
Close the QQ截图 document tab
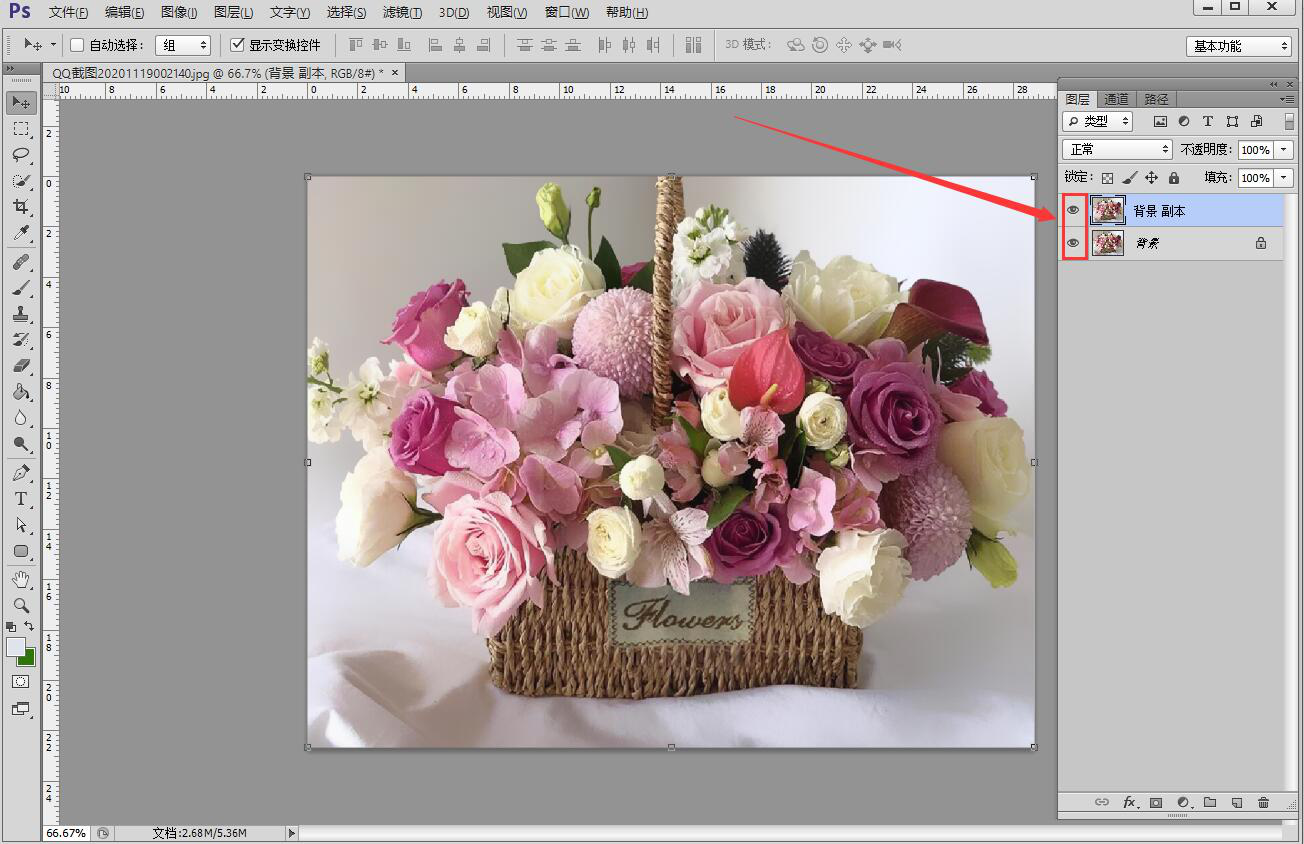395,72
